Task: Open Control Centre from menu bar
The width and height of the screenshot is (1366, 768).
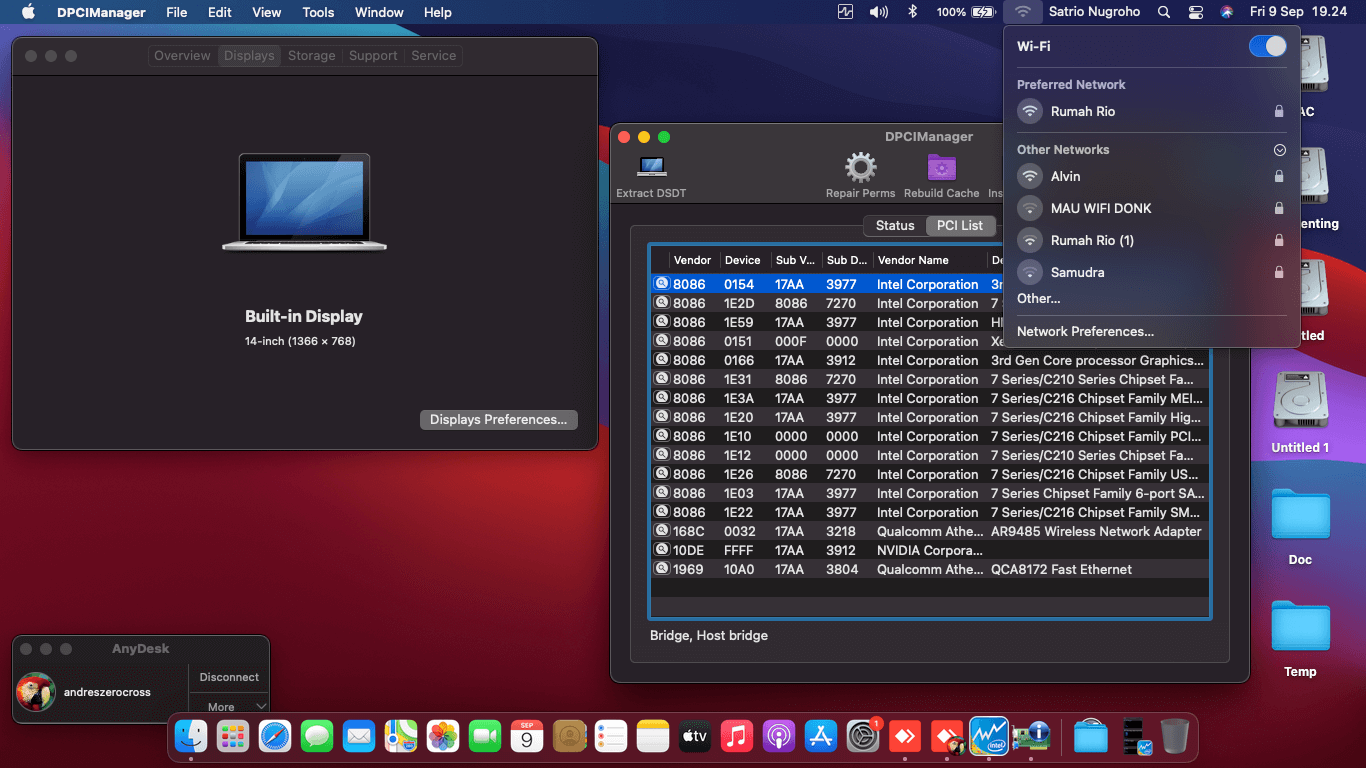Action: (1196, 12)
